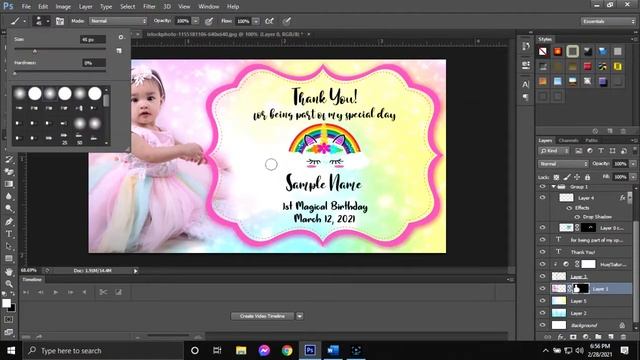Adjust the brush Hardness slider handle
Screen dimensions: 640x360
[x=15, y=73]
